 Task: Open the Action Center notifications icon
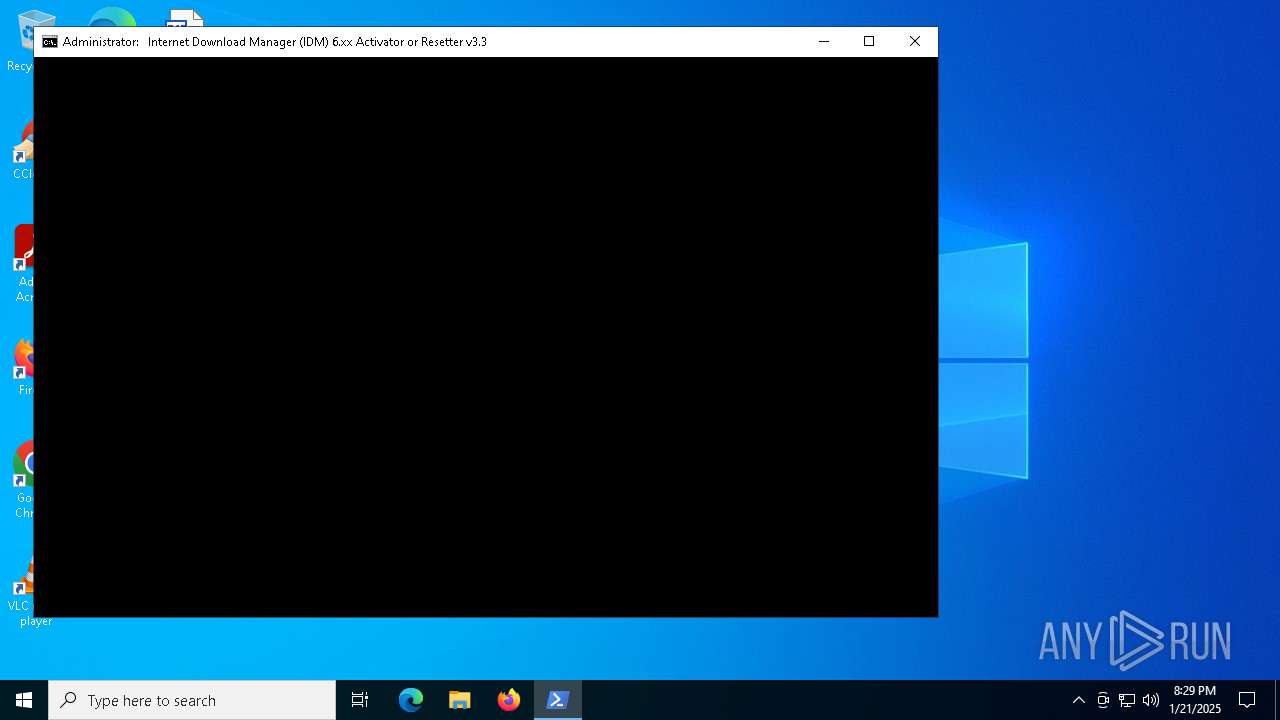pos(1247,700)
